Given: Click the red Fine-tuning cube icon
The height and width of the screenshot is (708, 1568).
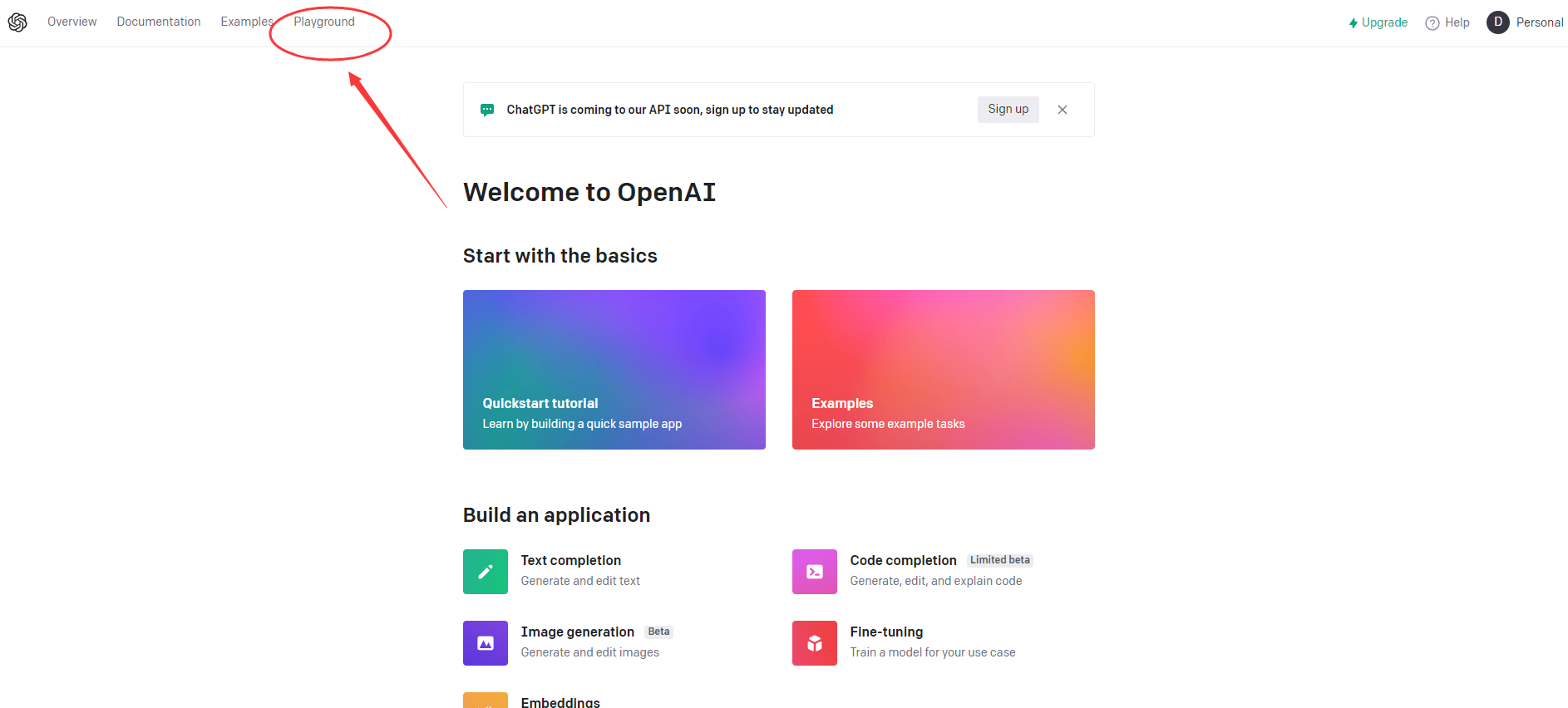Looking at the screenshot, I should [814, 643].
